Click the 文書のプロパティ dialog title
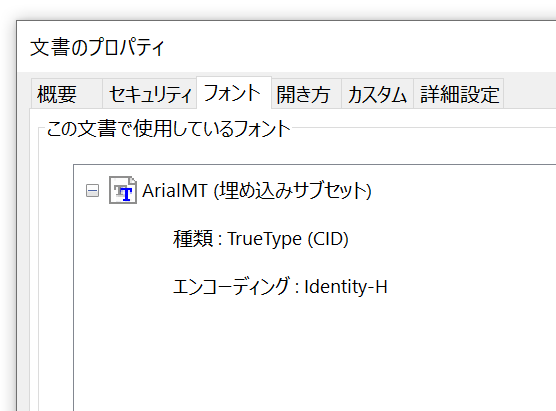 click(x=98, y=47)
